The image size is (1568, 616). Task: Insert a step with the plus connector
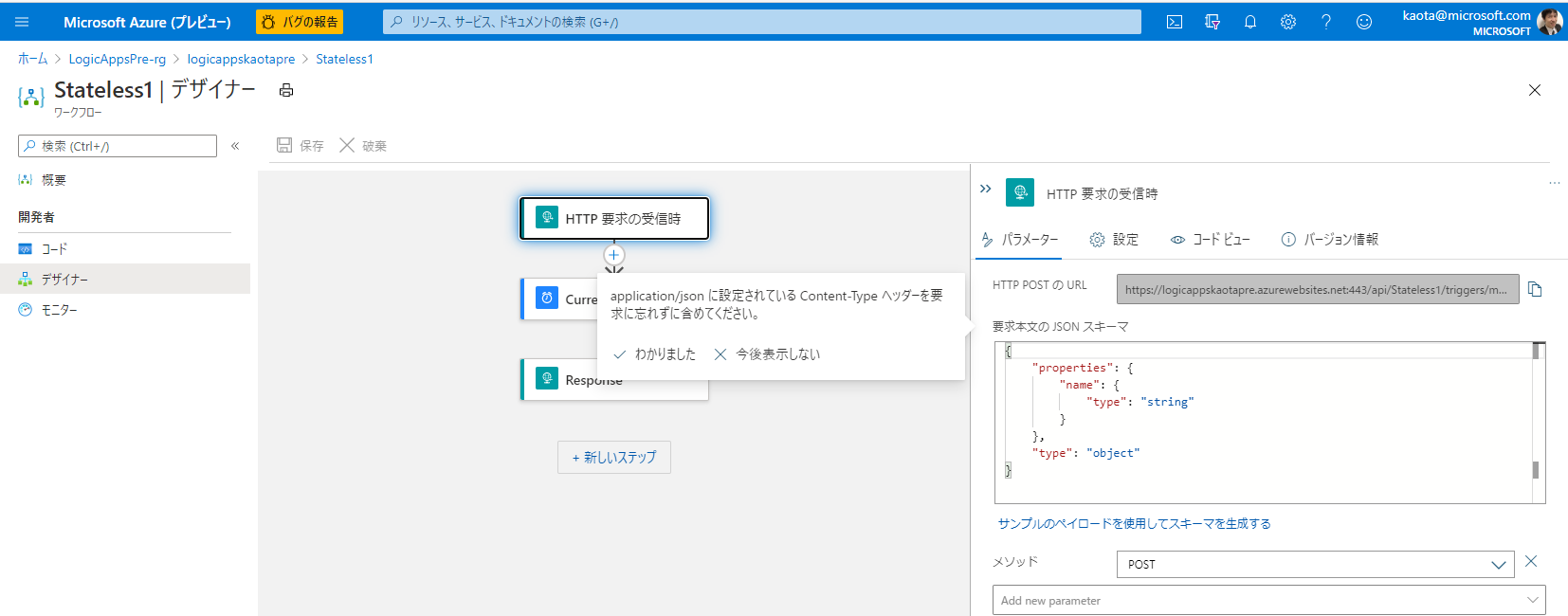pyautogui.click(x=614, y=255)
